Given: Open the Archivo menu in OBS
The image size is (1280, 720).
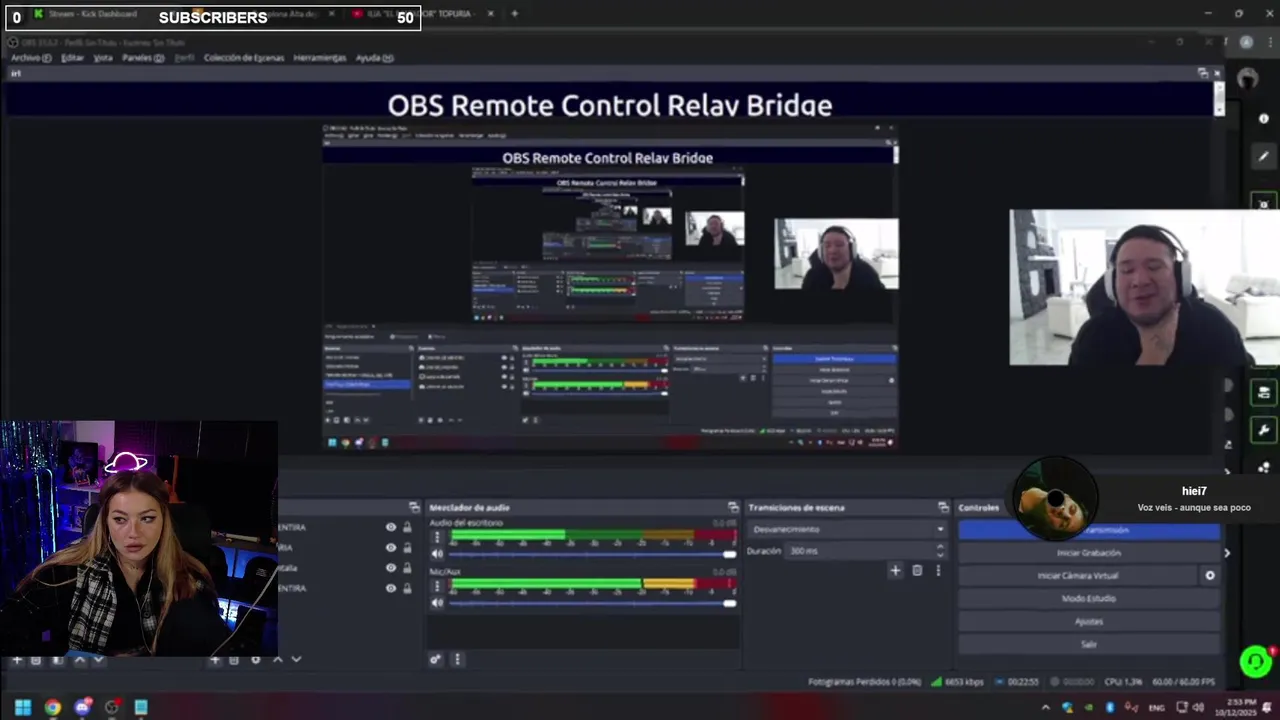Looking at the screenshot, I should tap(31, 58).
